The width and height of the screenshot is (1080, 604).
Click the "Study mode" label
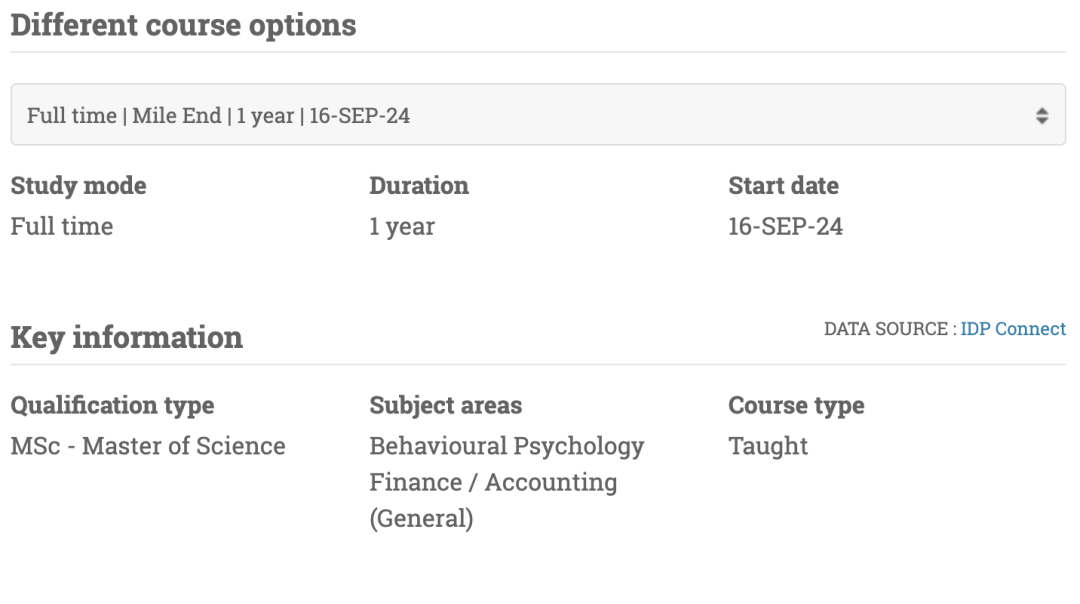pos(78,186)
